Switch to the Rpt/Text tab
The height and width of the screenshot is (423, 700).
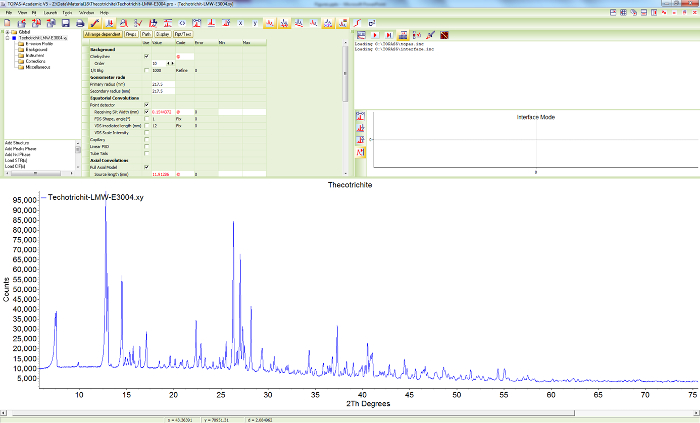click(184, 33)
